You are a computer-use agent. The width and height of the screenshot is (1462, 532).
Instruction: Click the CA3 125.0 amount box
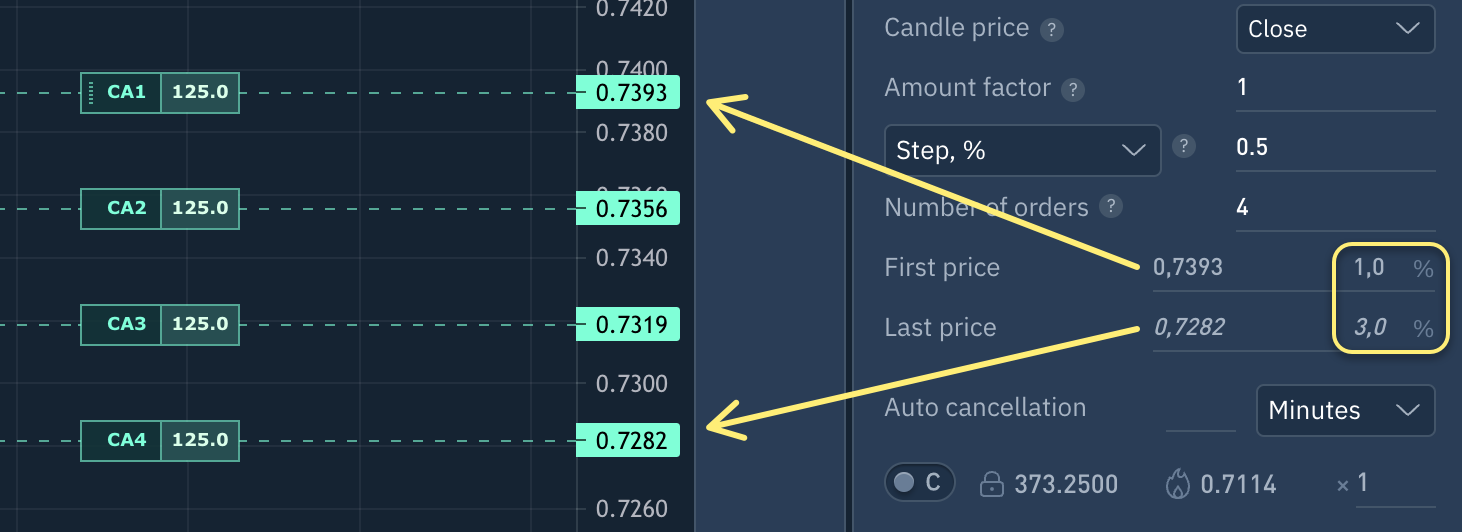tap(200, 325)
